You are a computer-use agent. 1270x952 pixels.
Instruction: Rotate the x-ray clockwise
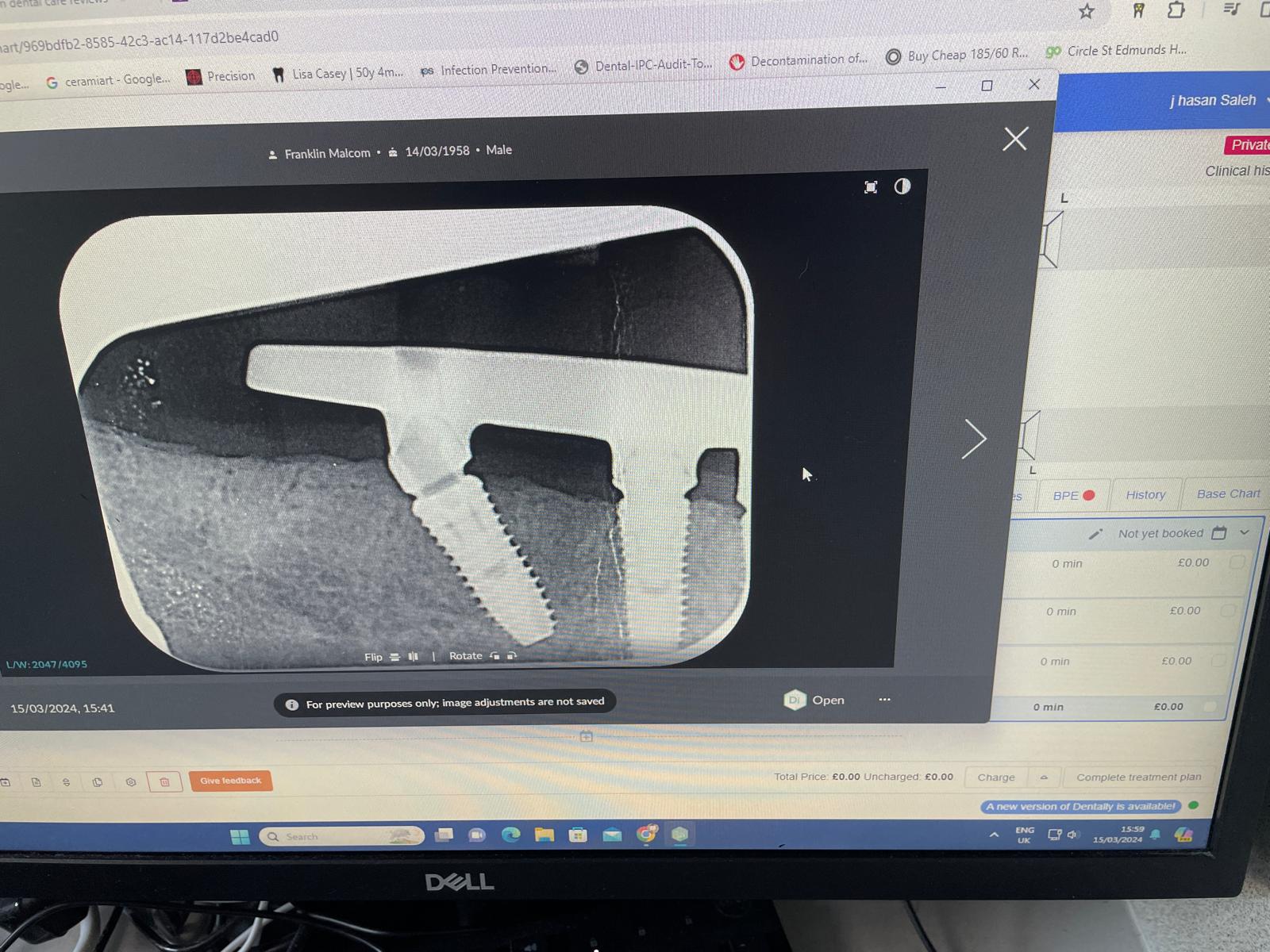pos(512,656)
